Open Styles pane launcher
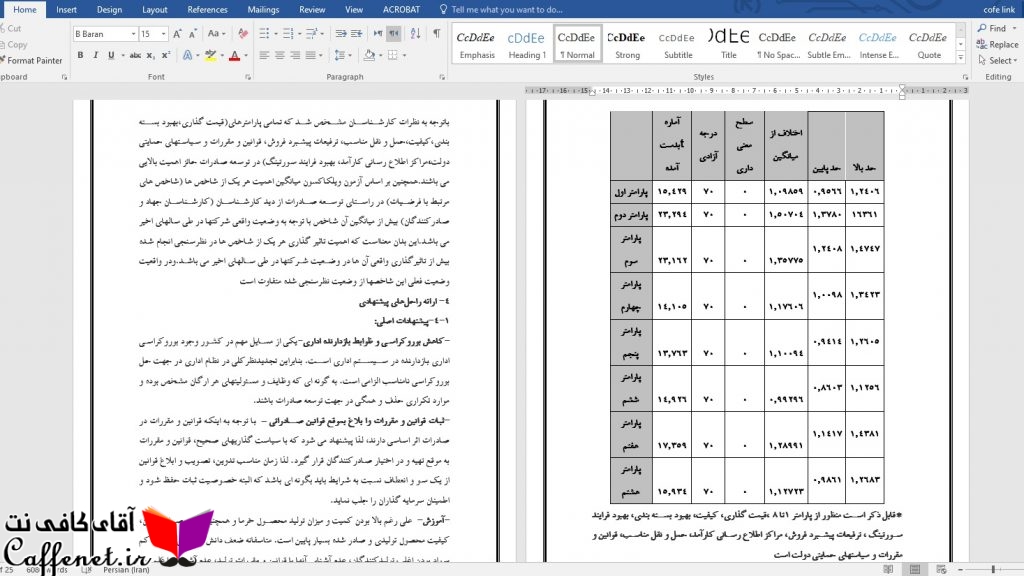 tap(965, 77)
